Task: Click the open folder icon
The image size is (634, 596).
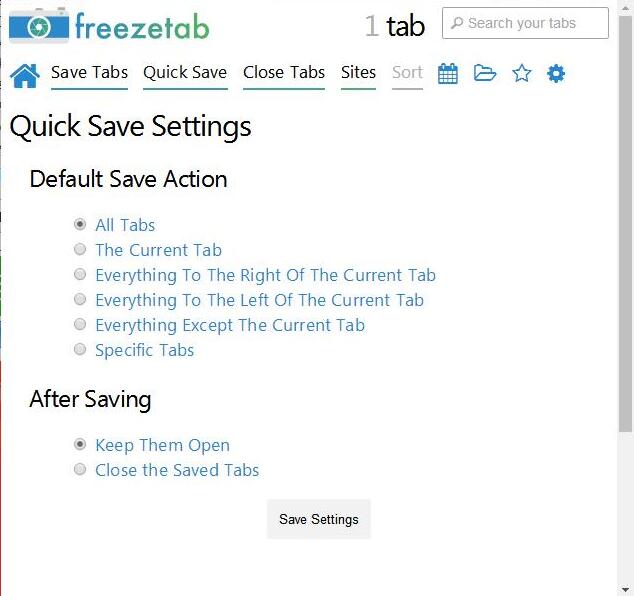Action: [x=485, y=73]
